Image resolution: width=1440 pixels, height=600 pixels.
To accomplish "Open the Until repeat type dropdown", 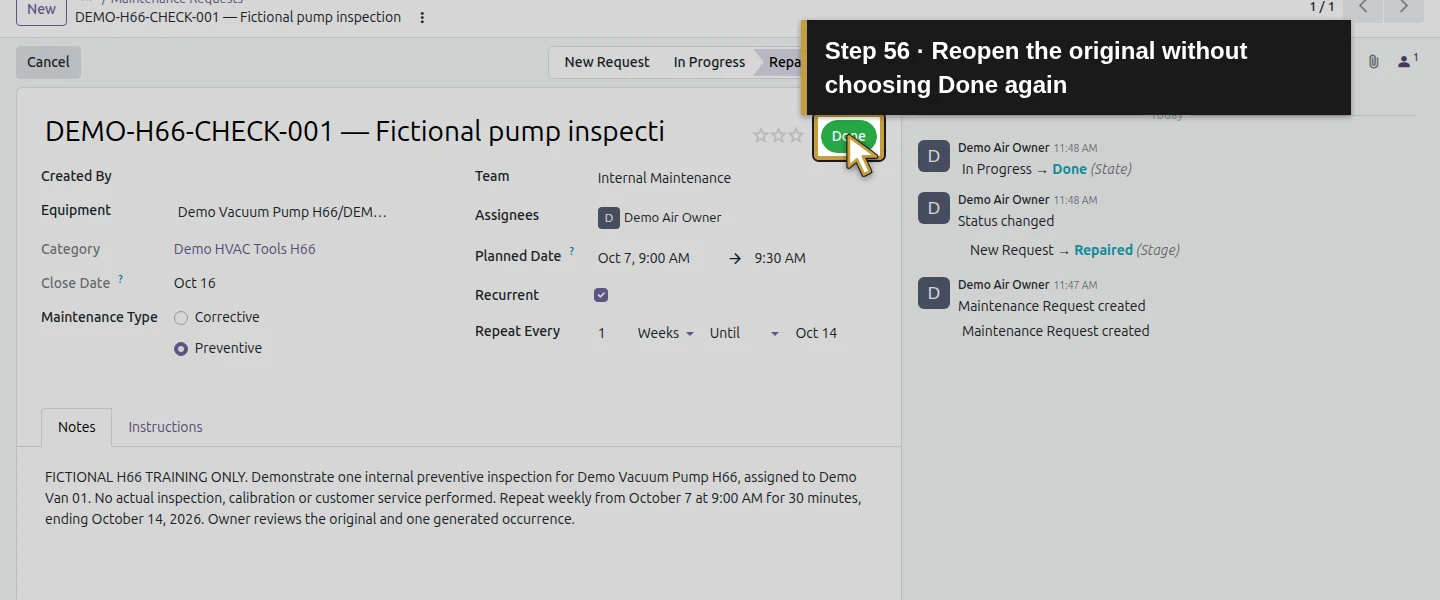I will [x=744, y=333].
